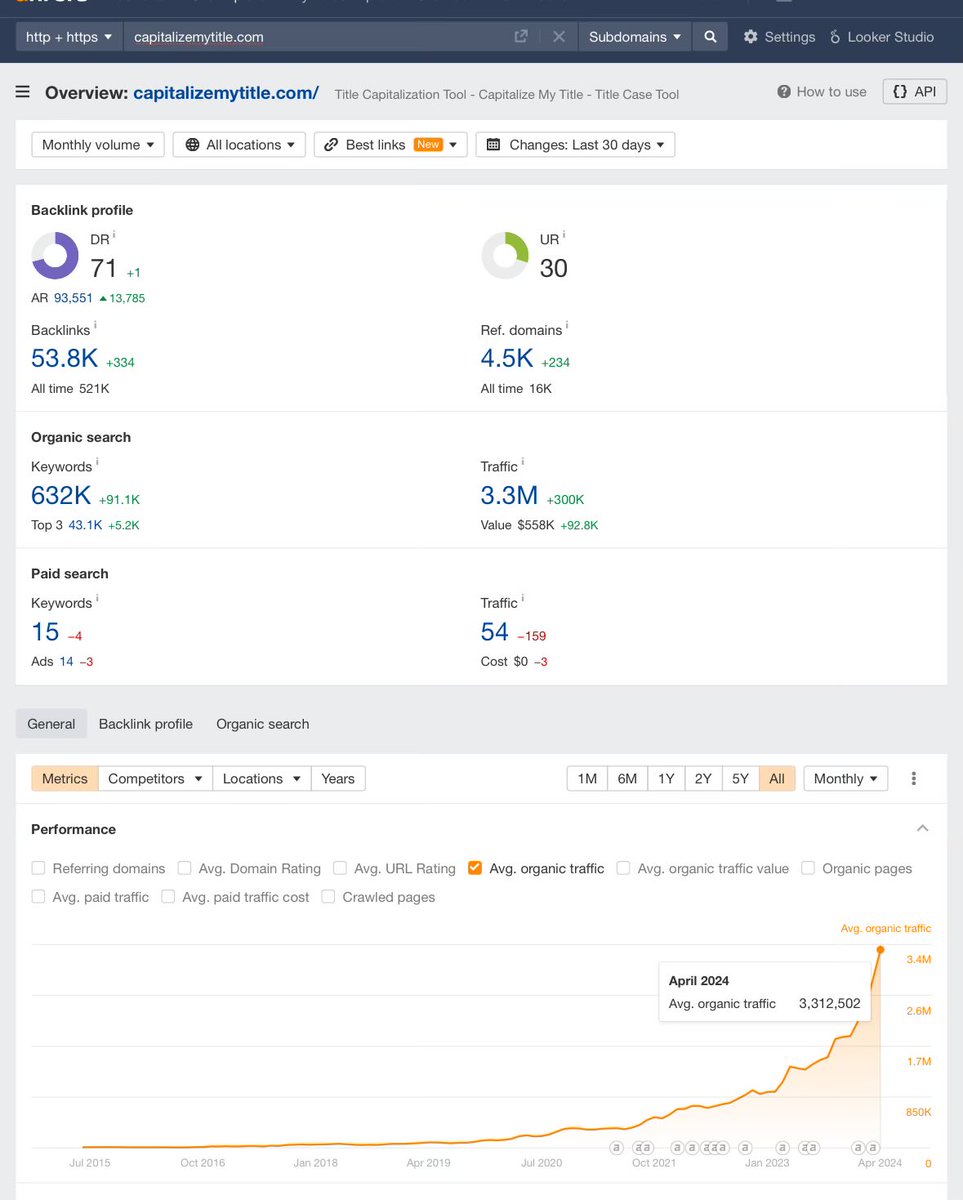Image resolution: width=963 pixels, height=1200 pixels.
Task: Click Organic search Keywords info icon
Action: tap(97, 463)
